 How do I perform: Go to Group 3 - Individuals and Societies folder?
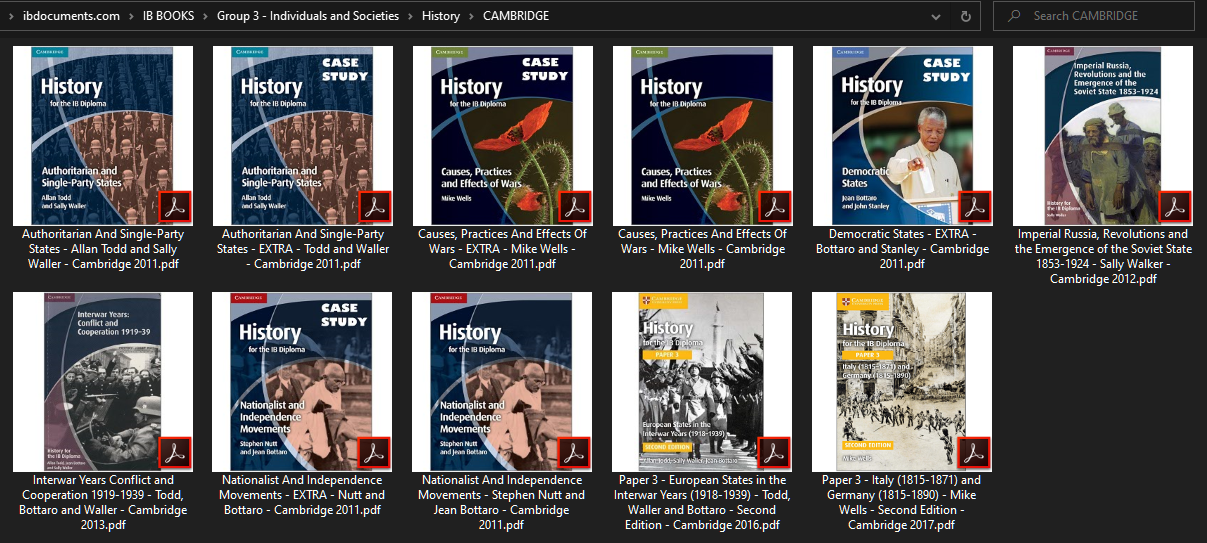307,16
